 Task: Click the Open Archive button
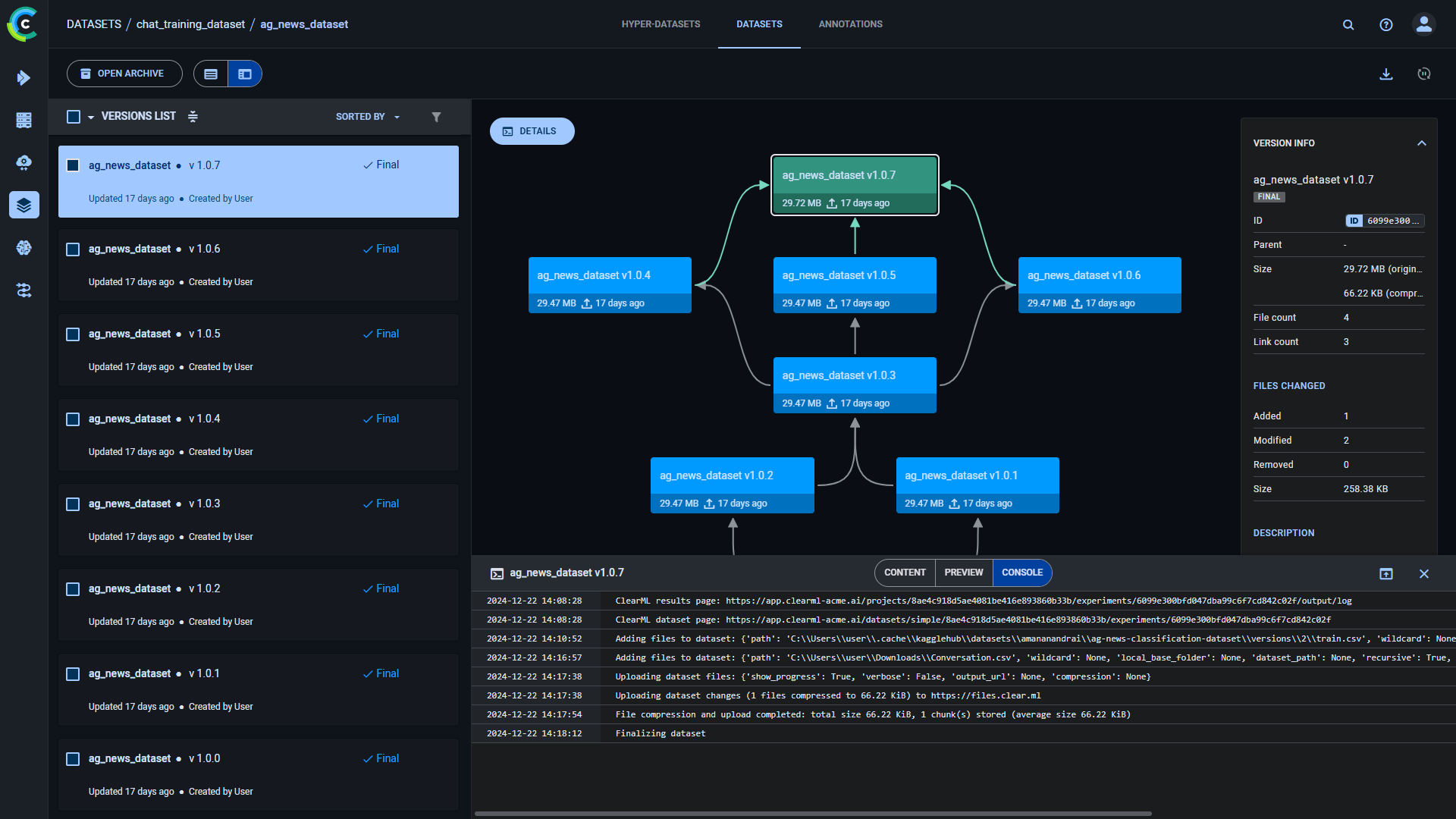124,74
